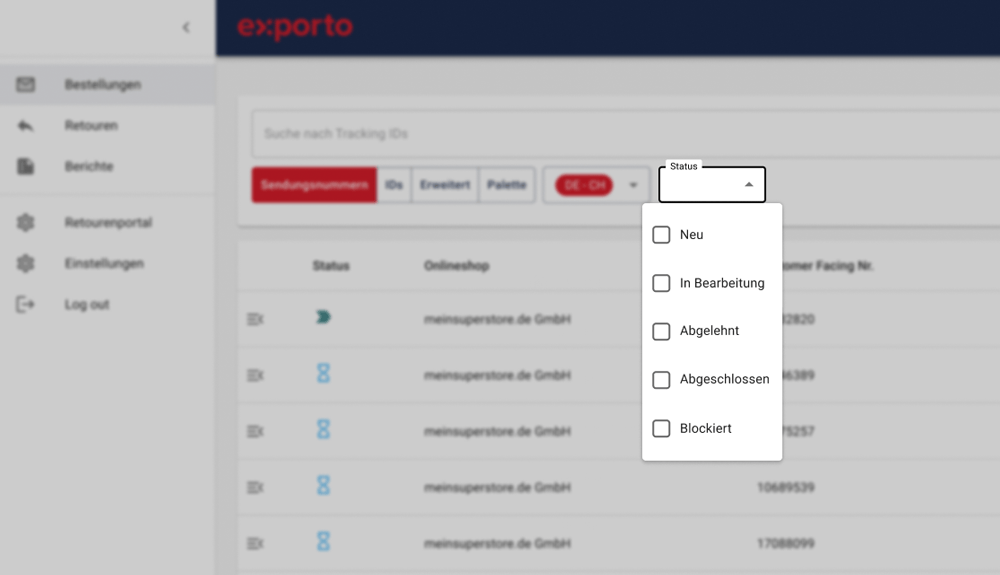This screenshot has height=575, width=1000.
Task: Select the Palette search mode button
Action: [507, 185]
